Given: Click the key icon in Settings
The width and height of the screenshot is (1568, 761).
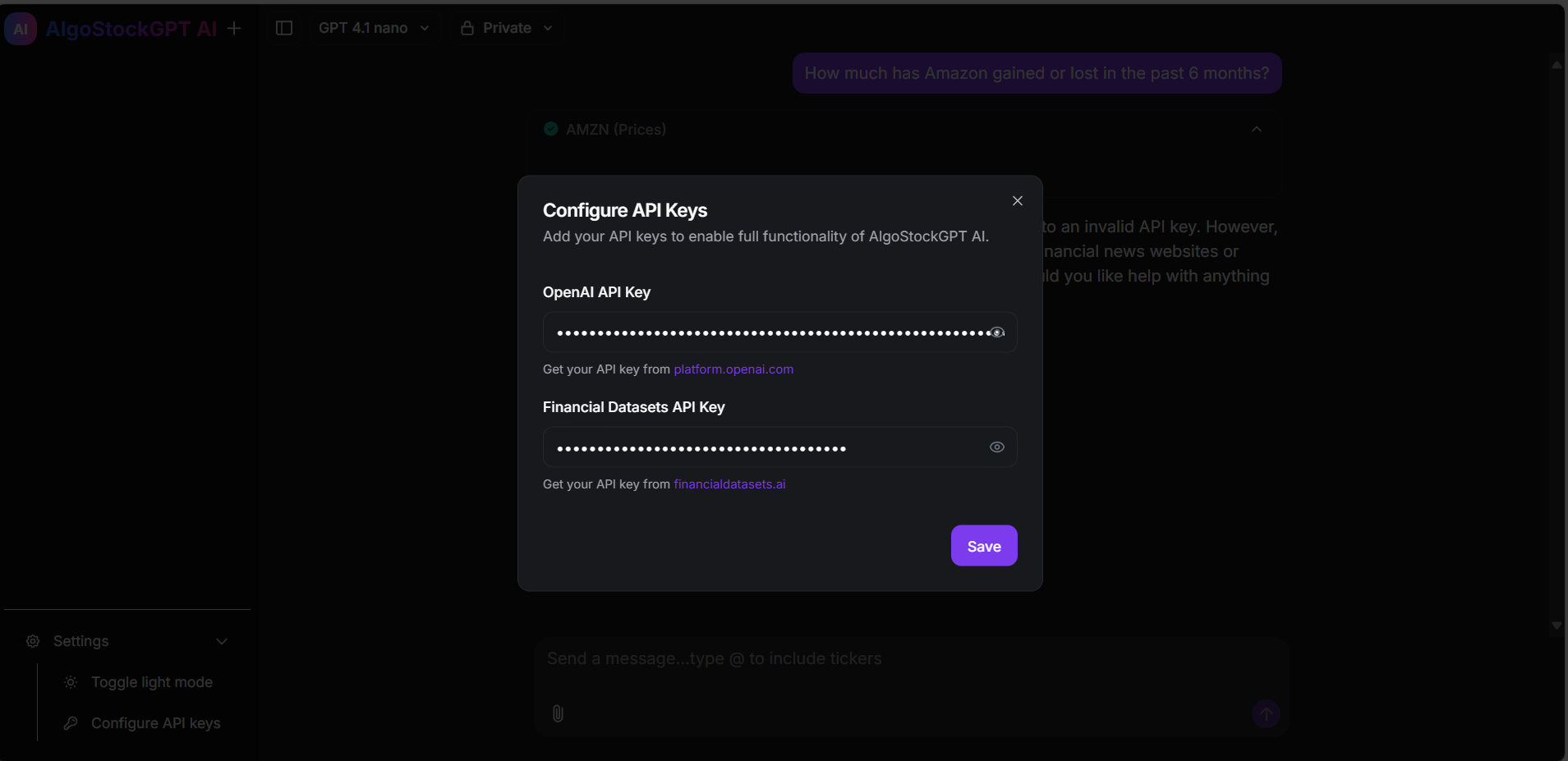Looking at the screenshot, I should (71, 723).
